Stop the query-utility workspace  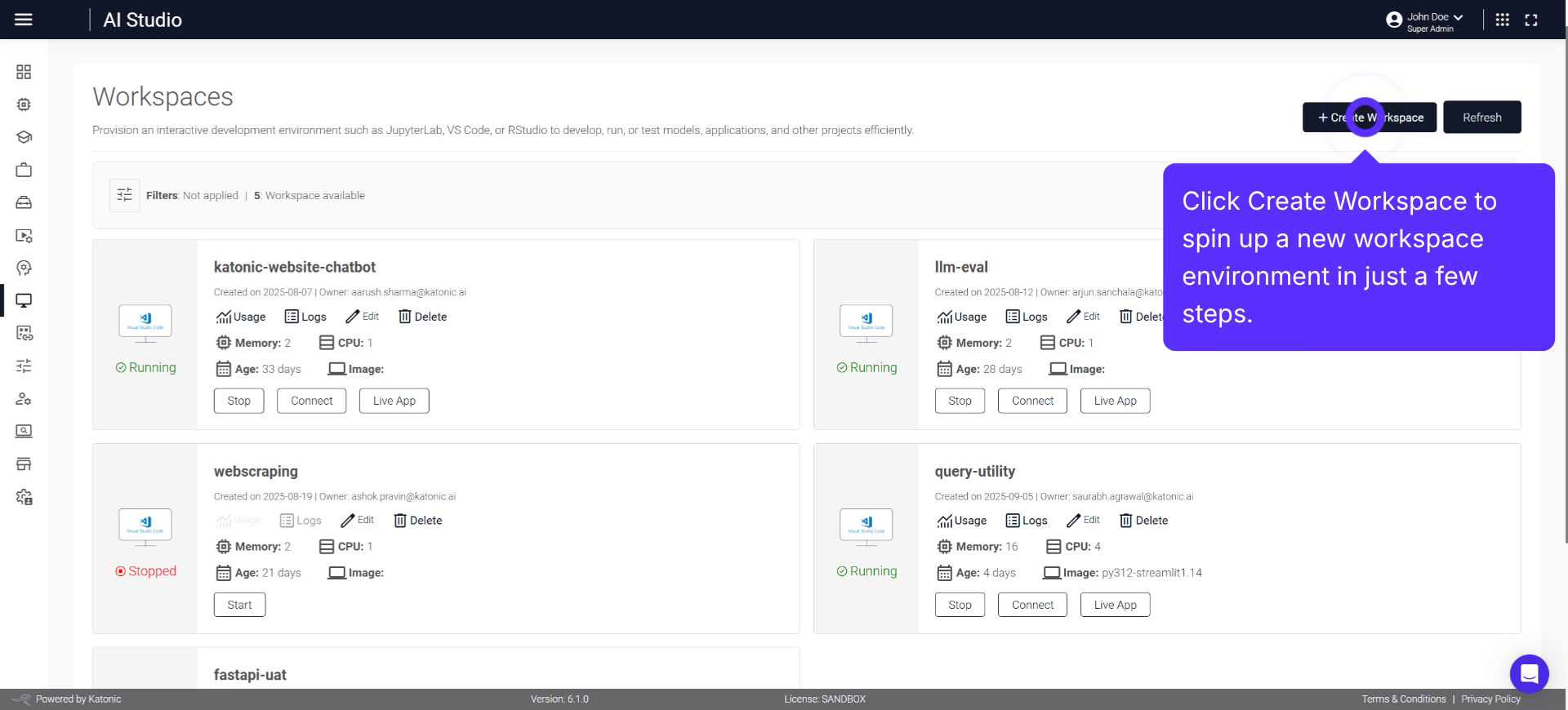point(960,605)
